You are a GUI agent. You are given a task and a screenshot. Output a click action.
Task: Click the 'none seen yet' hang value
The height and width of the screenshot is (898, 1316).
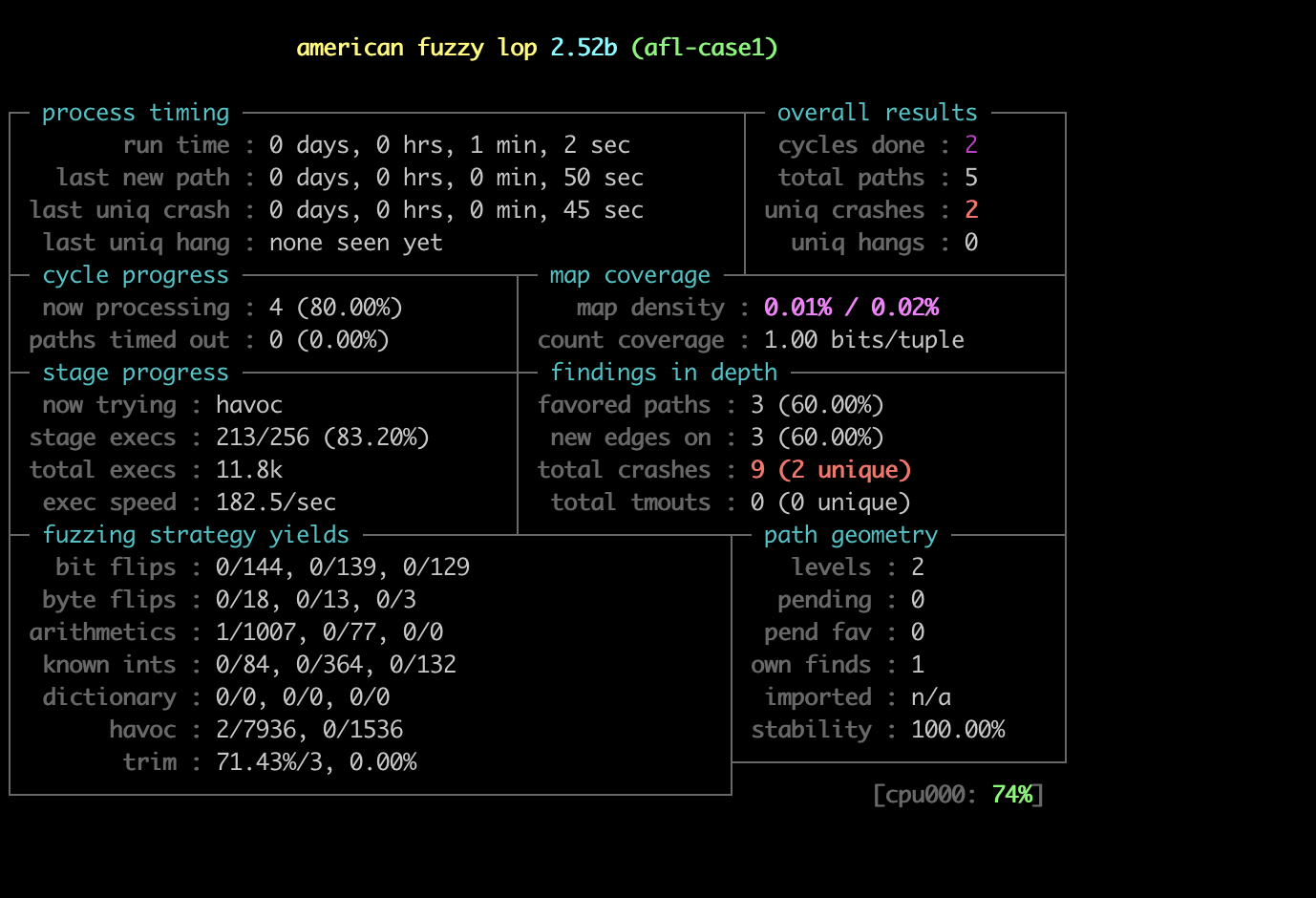356,243
